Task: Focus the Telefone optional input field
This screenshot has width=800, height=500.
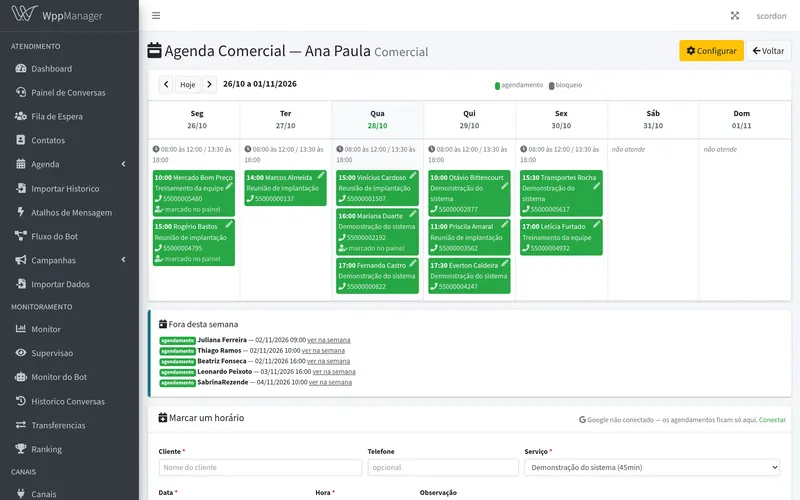Action: (443, 467)
